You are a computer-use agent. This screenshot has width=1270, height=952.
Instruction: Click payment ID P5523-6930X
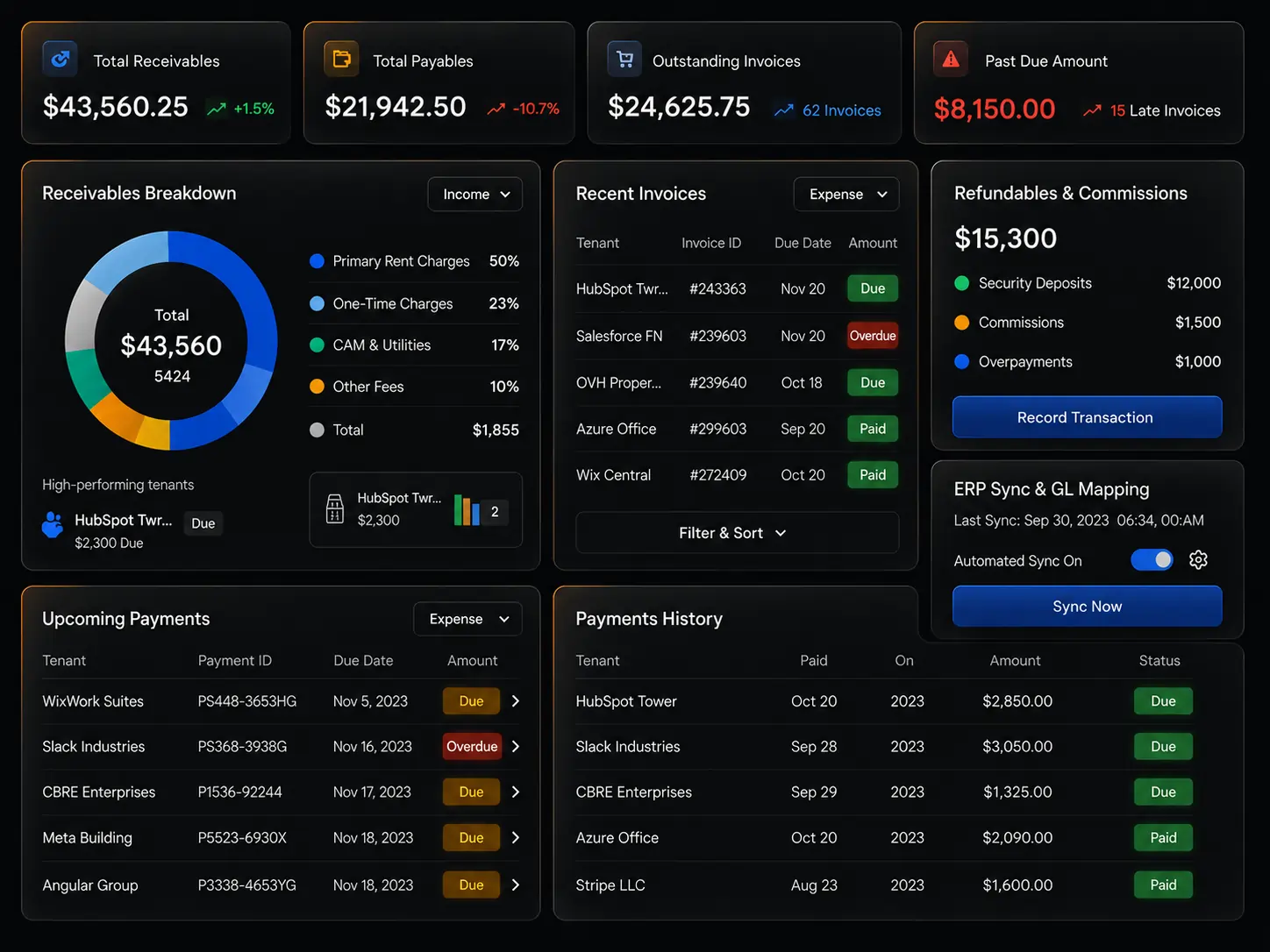pos(242,838)
